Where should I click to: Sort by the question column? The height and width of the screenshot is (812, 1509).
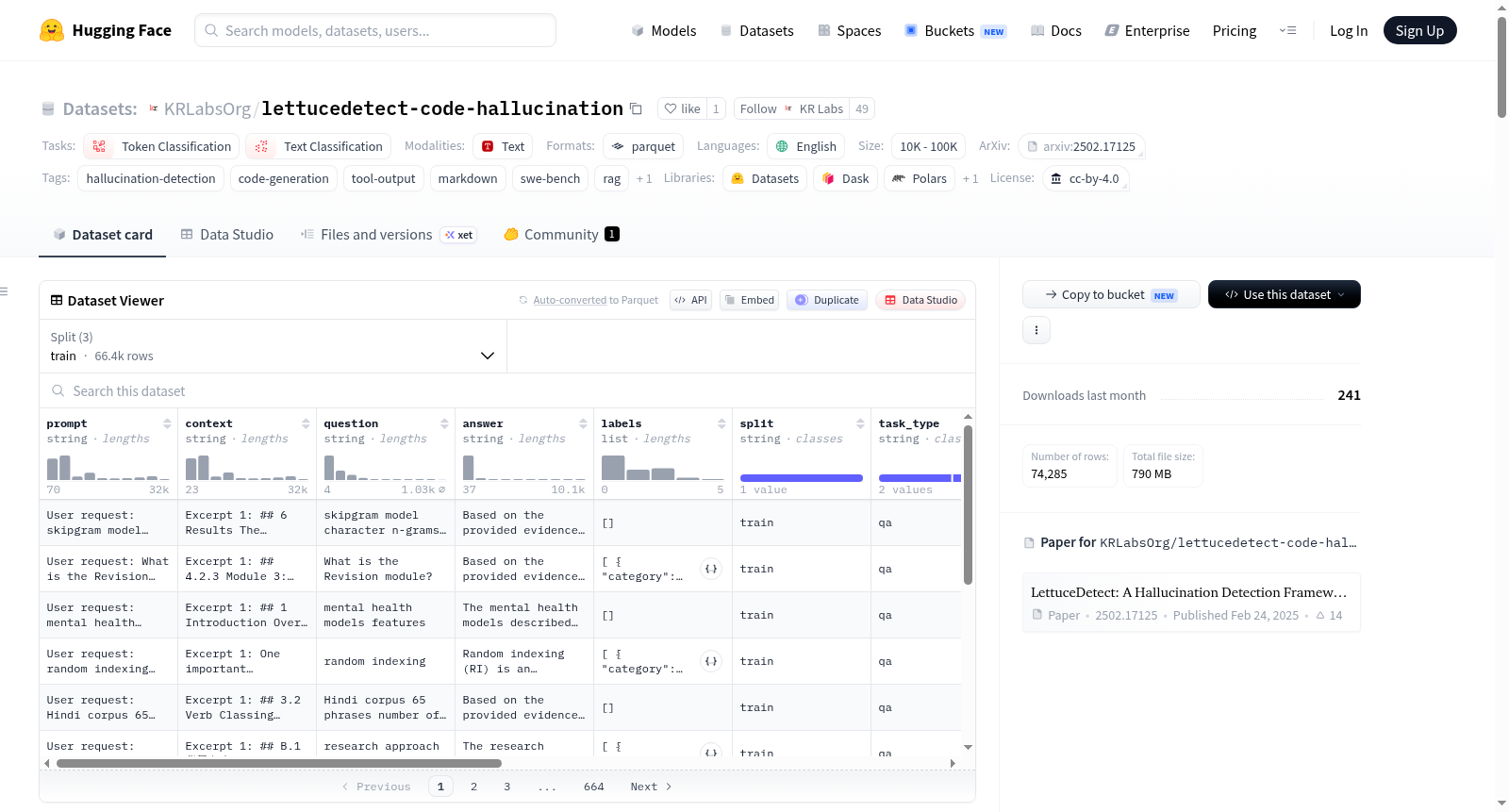tap(444, 423)
